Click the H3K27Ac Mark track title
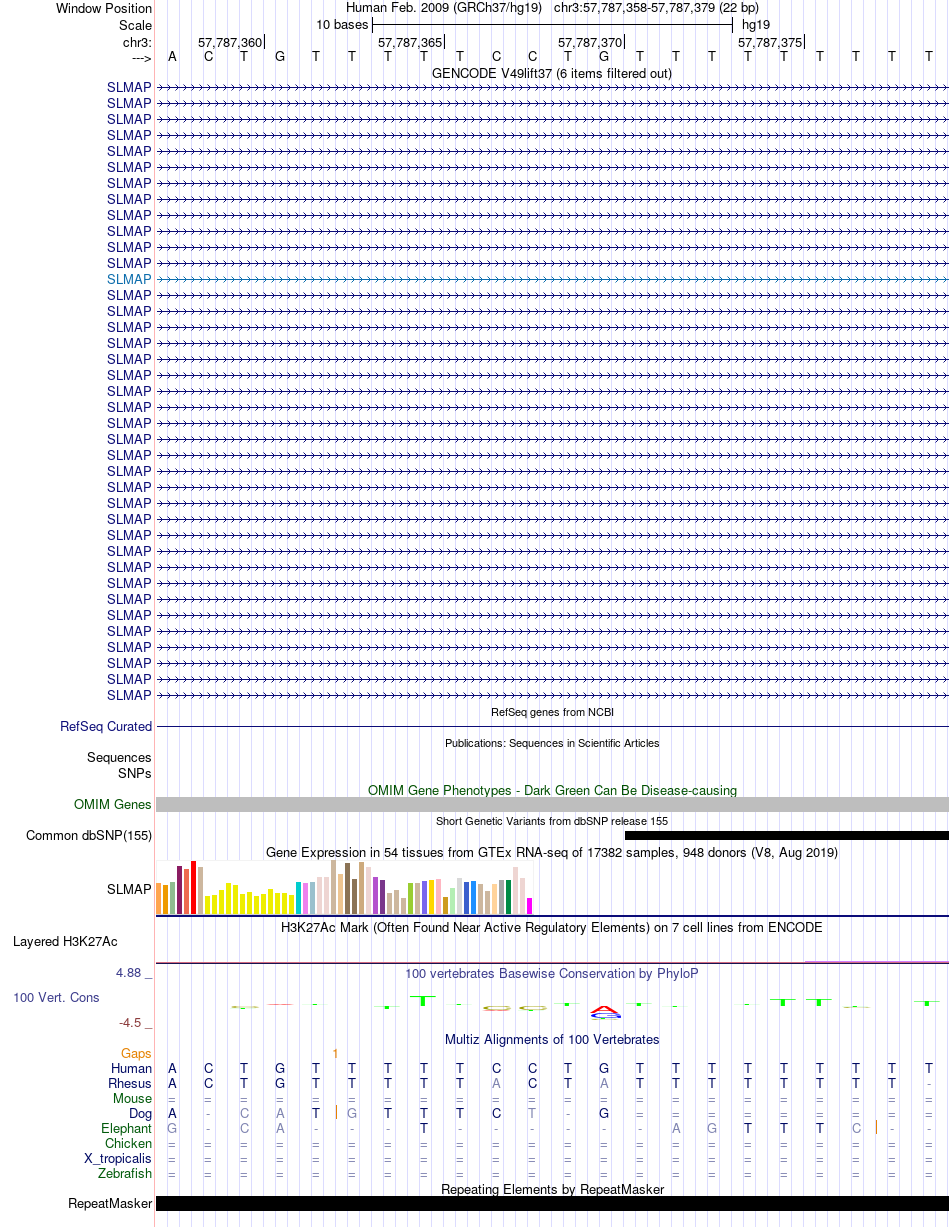 pyautogui.click(x=552, y=927)
